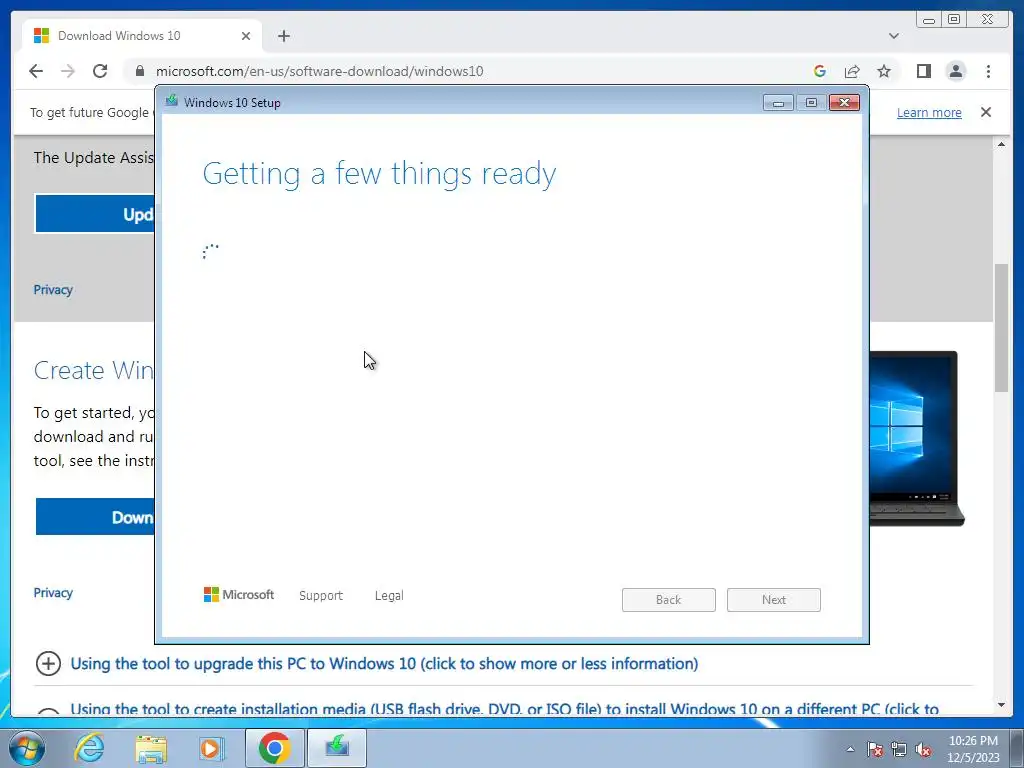Image resolution: width=1024 pixels, height=768 pixels.
Task: Click the address bar URL
Action: click(319, 71)
